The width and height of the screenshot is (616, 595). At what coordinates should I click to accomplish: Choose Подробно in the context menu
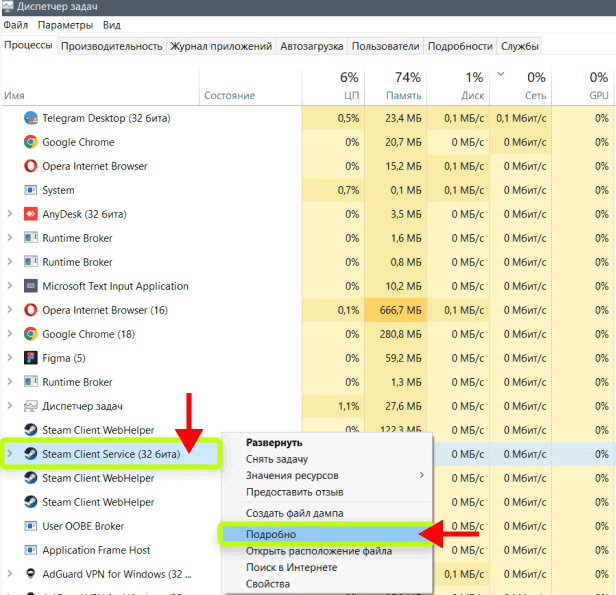pos(327,534)
